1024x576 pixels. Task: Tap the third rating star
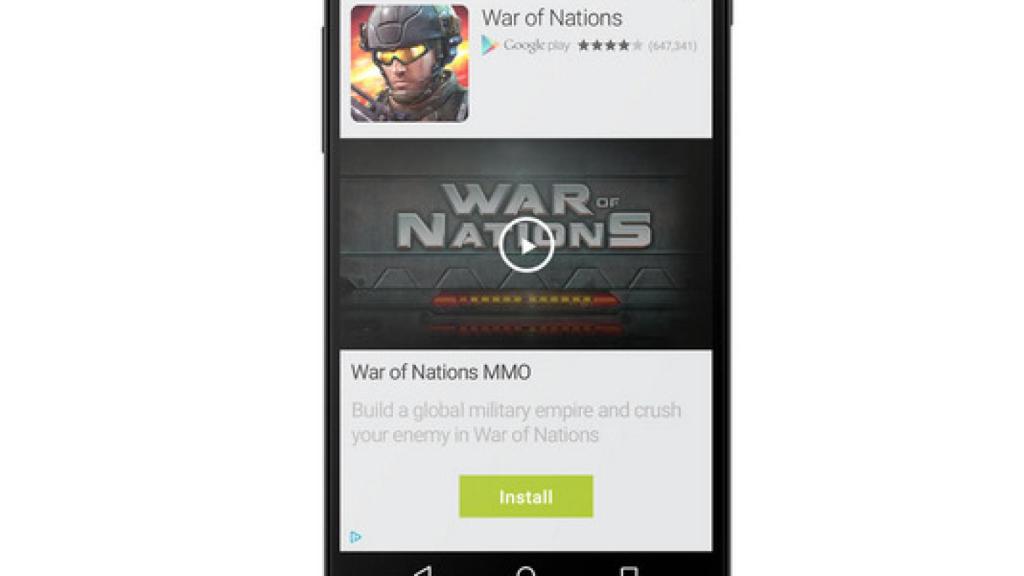[611, 45]
